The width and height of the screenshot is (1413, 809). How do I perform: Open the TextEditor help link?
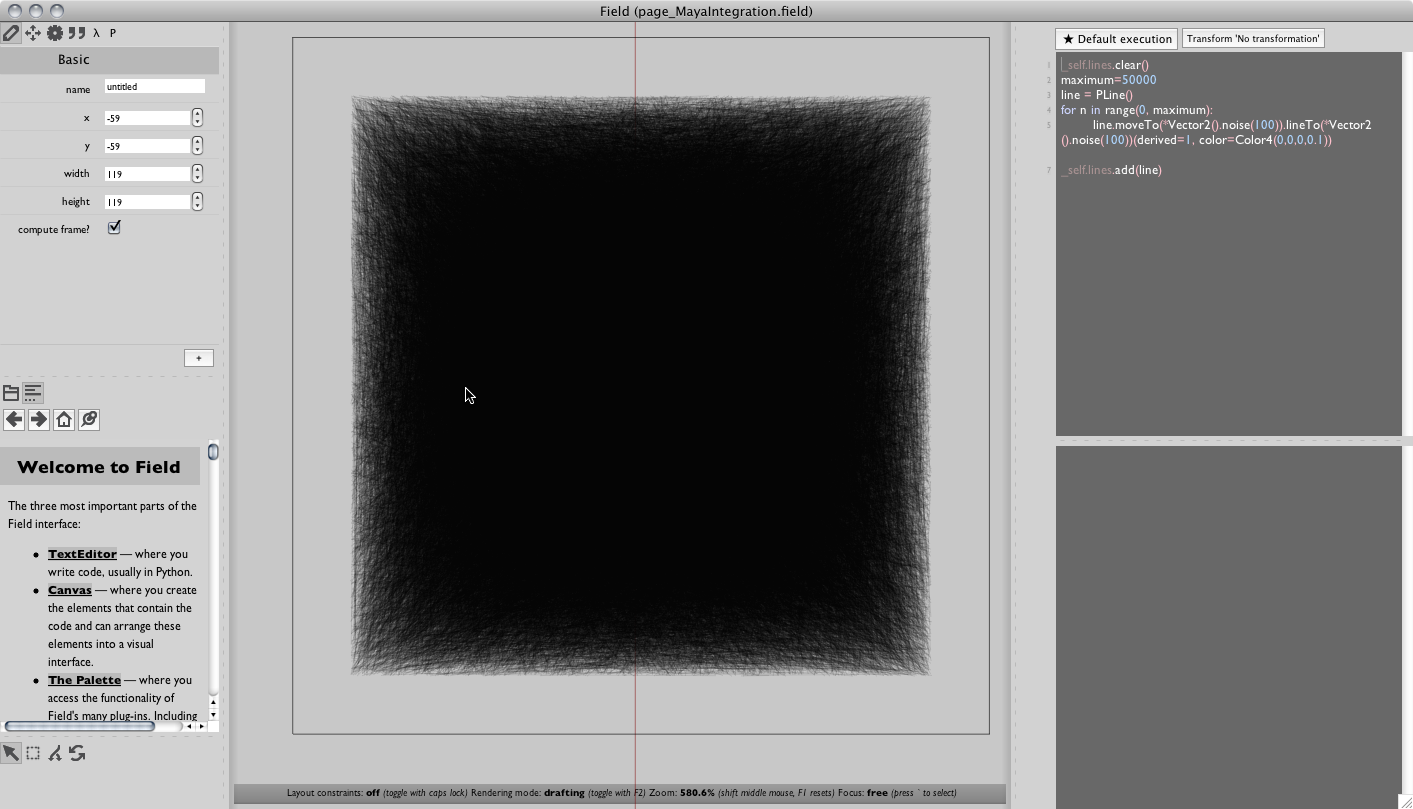[82, 554]
